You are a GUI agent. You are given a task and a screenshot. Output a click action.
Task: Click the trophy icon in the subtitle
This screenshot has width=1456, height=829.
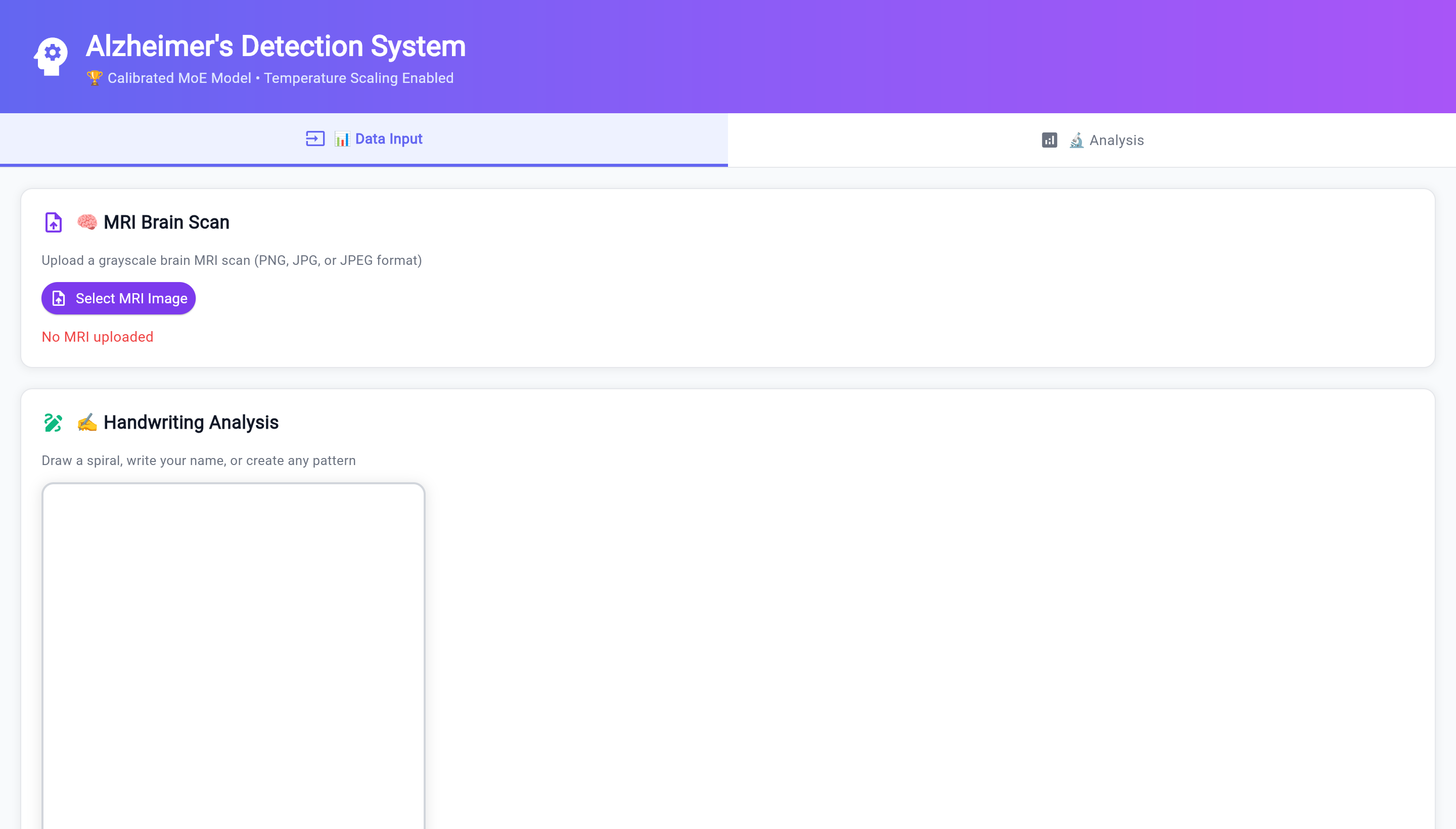click(x=95, y=77)
